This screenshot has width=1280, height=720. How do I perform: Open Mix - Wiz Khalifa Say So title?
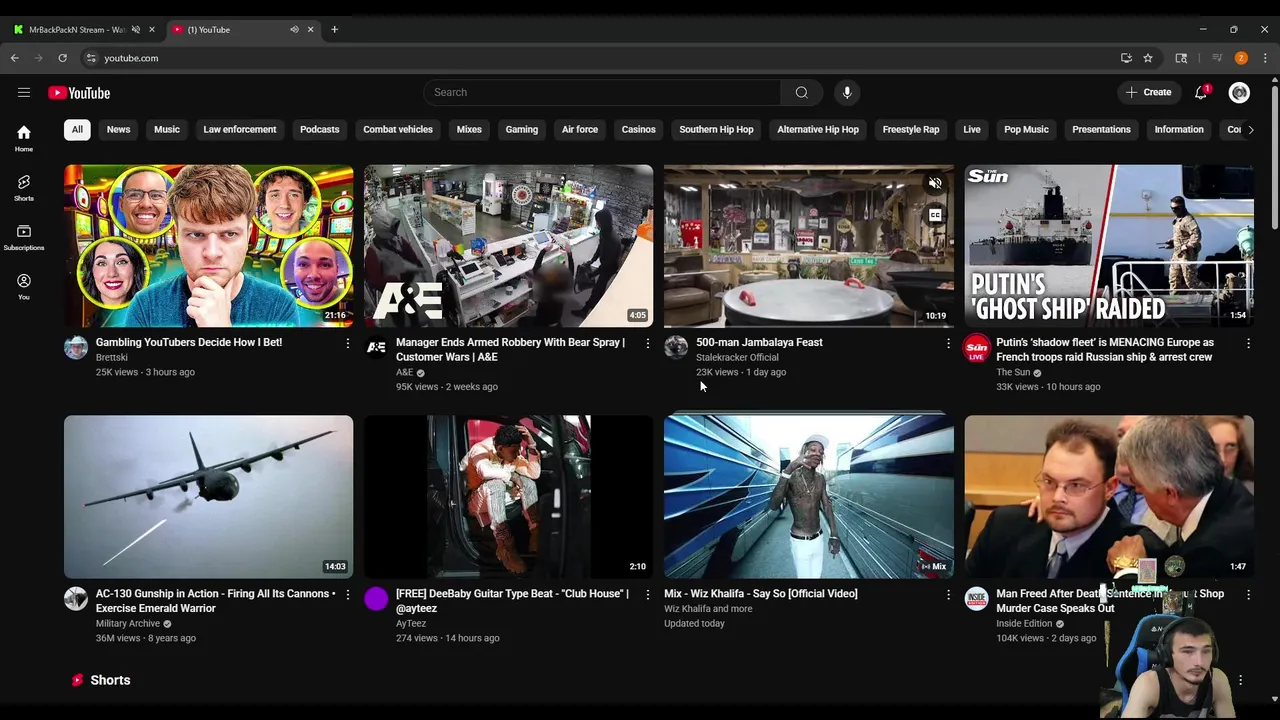760,593
